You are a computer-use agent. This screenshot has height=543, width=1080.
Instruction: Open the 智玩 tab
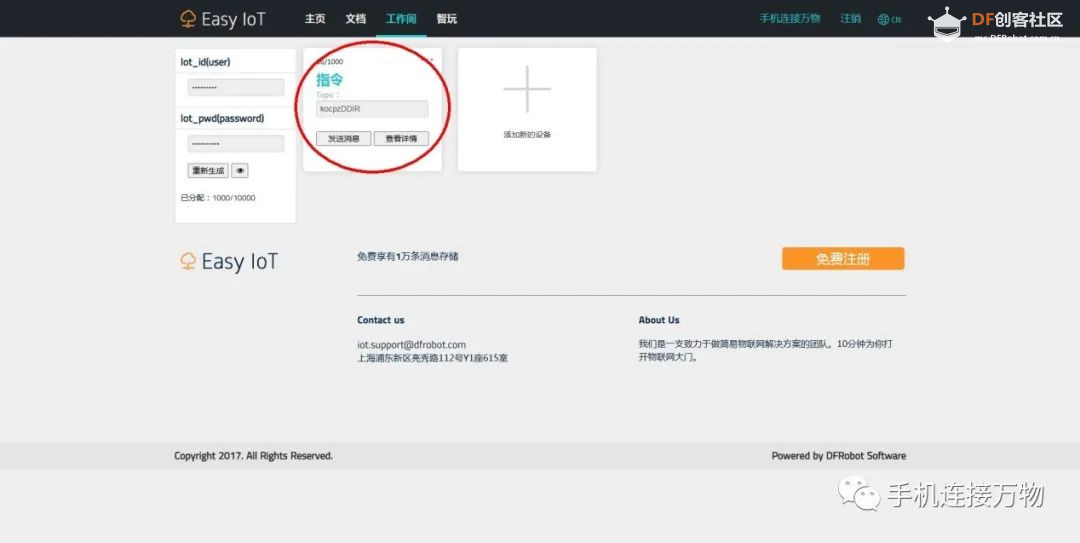point(446,19)
